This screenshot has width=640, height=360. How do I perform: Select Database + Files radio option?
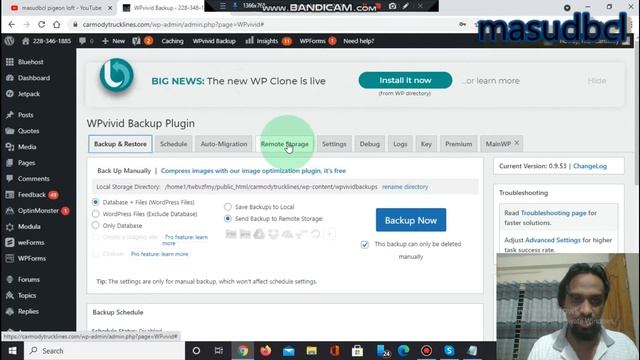[x=96, y=202]
